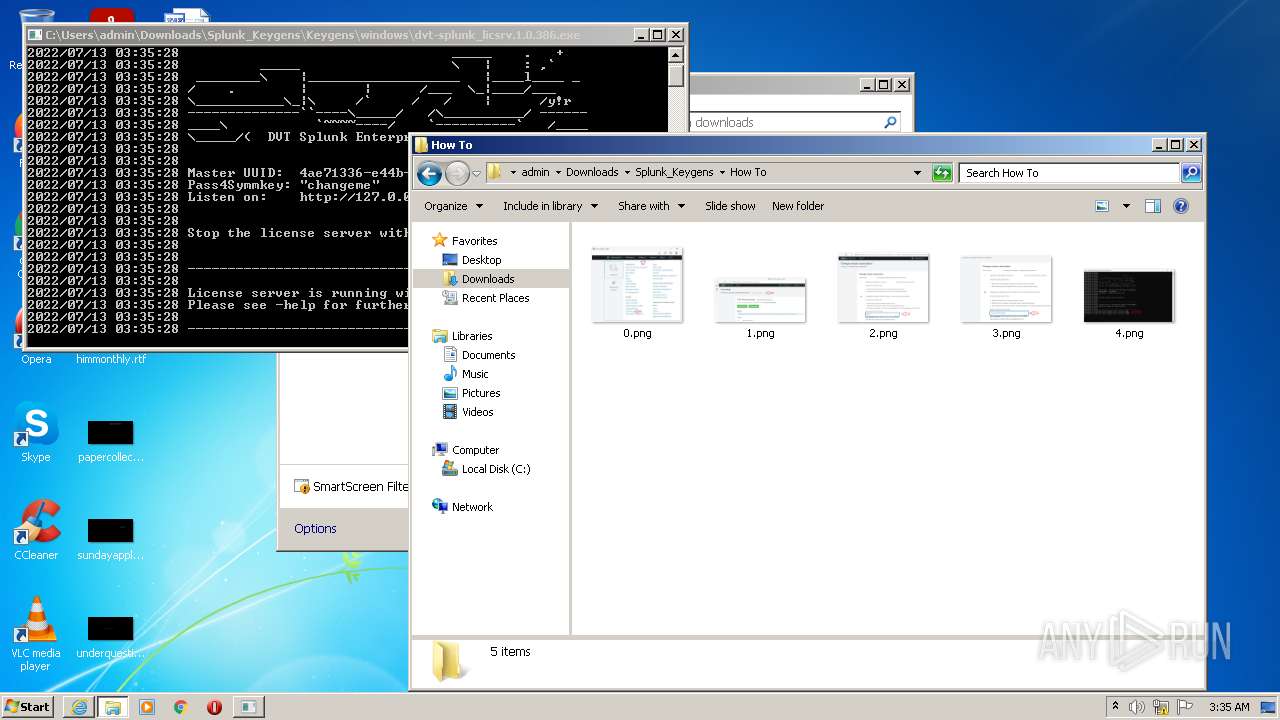Open Documents library
This screenshot has width=1280, height=720.
pyautogui.click(x=488, y=355)
